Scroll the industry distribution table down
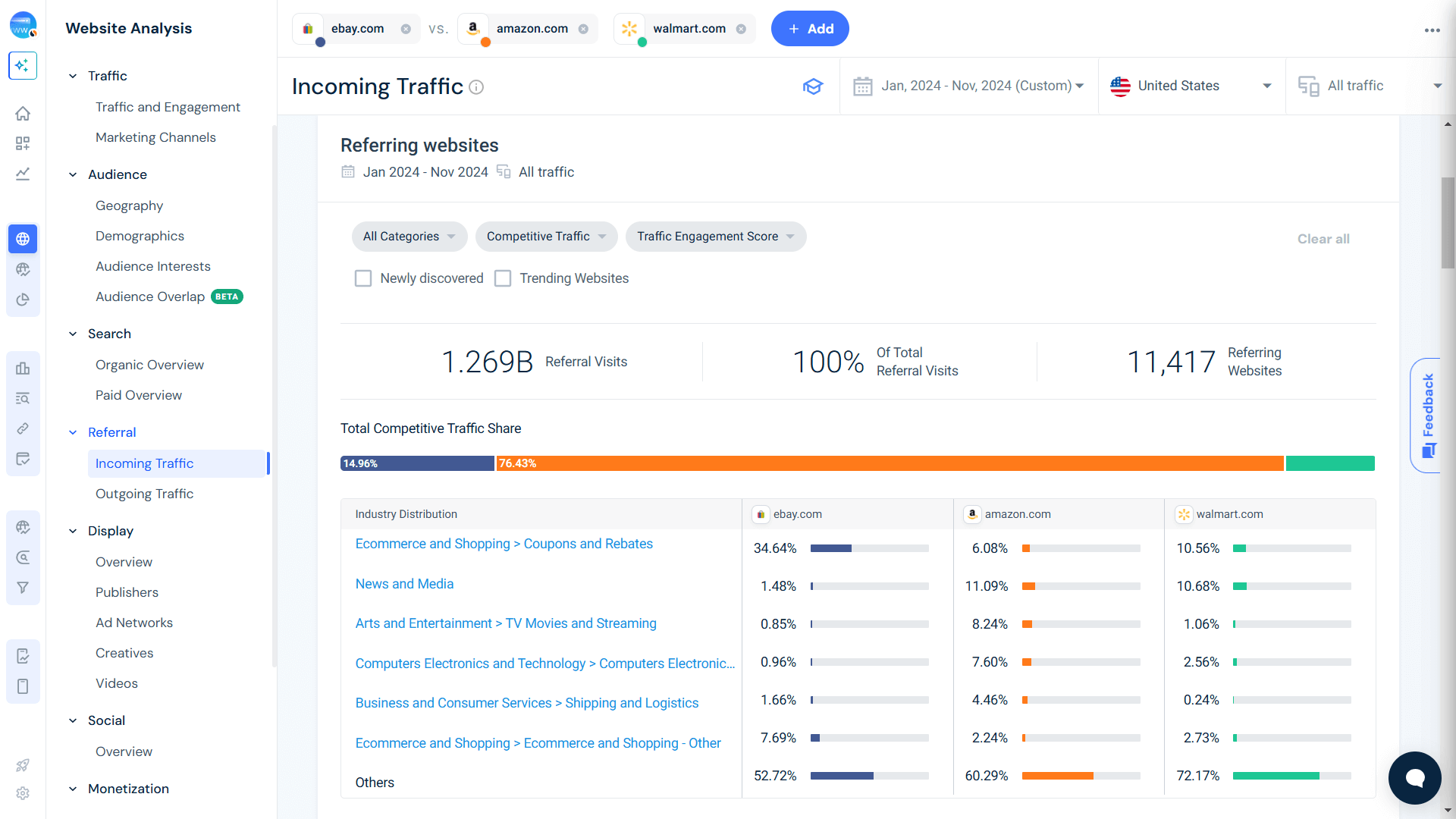The width and height of the screenshot is (1456, 819). (x=1449, y=812)
